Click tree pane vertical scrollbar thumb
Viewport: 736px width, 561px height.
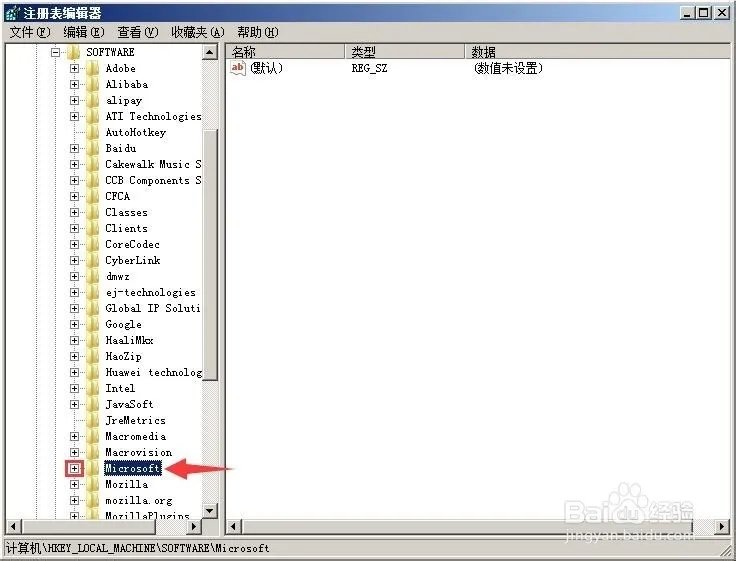coord(210,254)
